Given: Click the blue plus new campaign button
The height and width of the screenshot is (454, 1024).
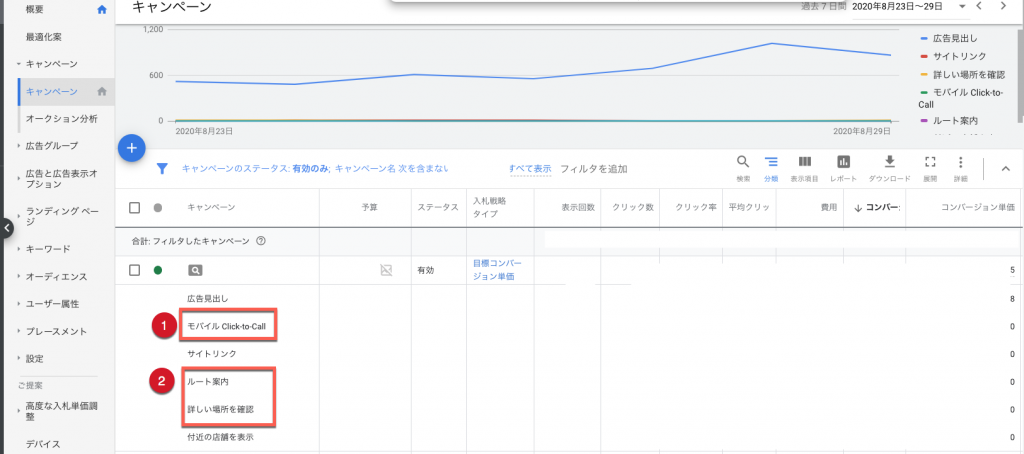Looking at the screenshot, I should 131,148.
